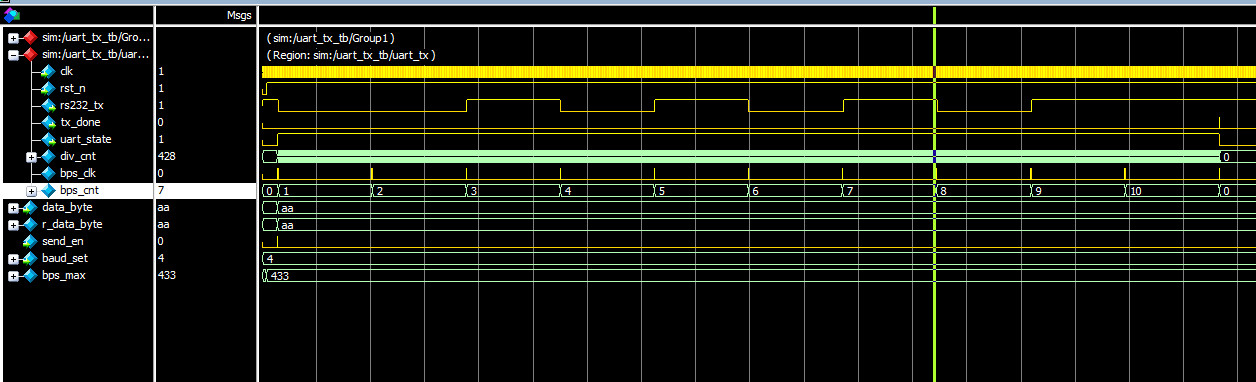Click the red uart_tx region diamond icon
The image size is (1256, 382).
click(30, 54)
